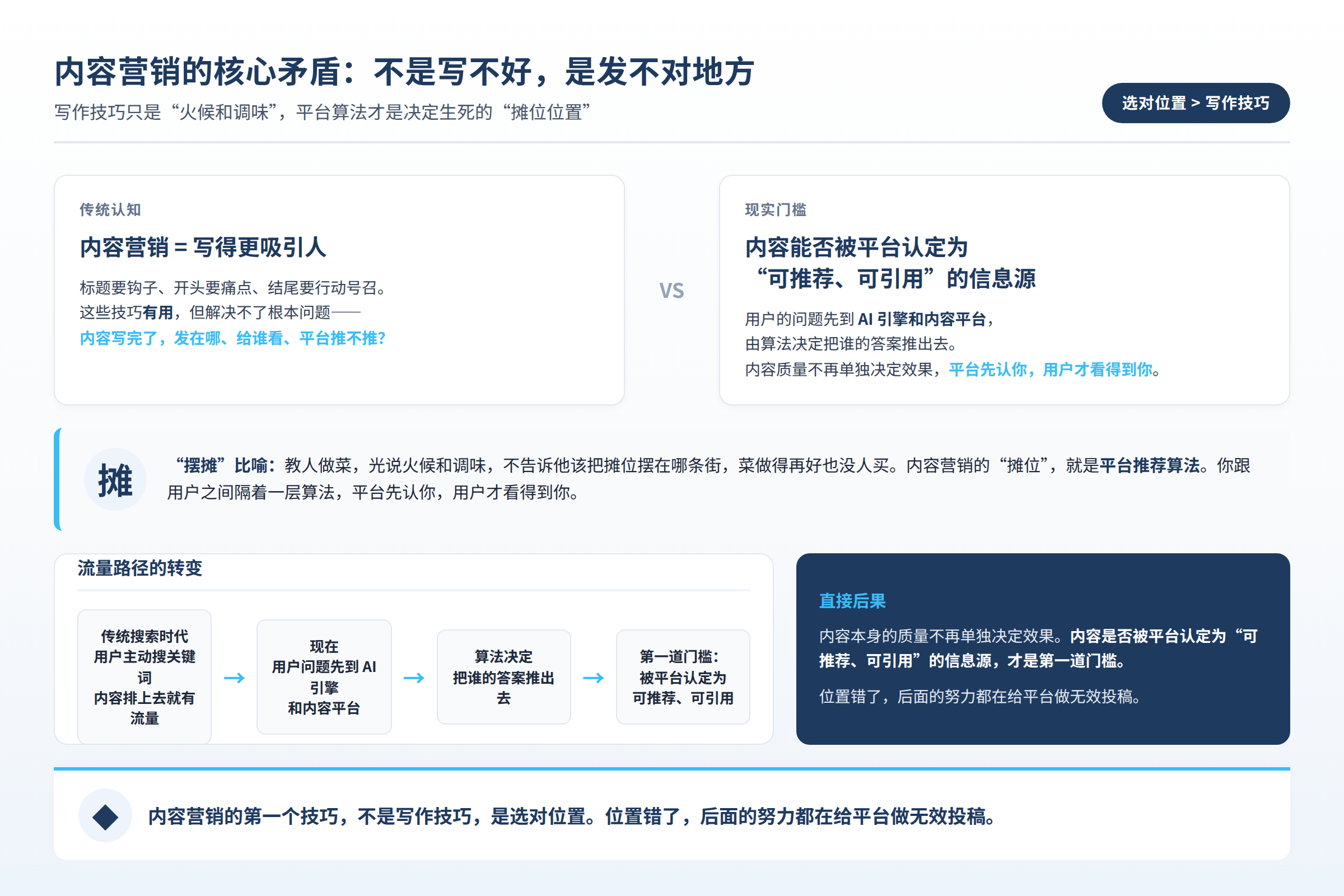Click the bottom conclusion 内容营销的第一个技巧
Screen dimensions: 1344x896
pyautogui.click(x=571, y=816)
